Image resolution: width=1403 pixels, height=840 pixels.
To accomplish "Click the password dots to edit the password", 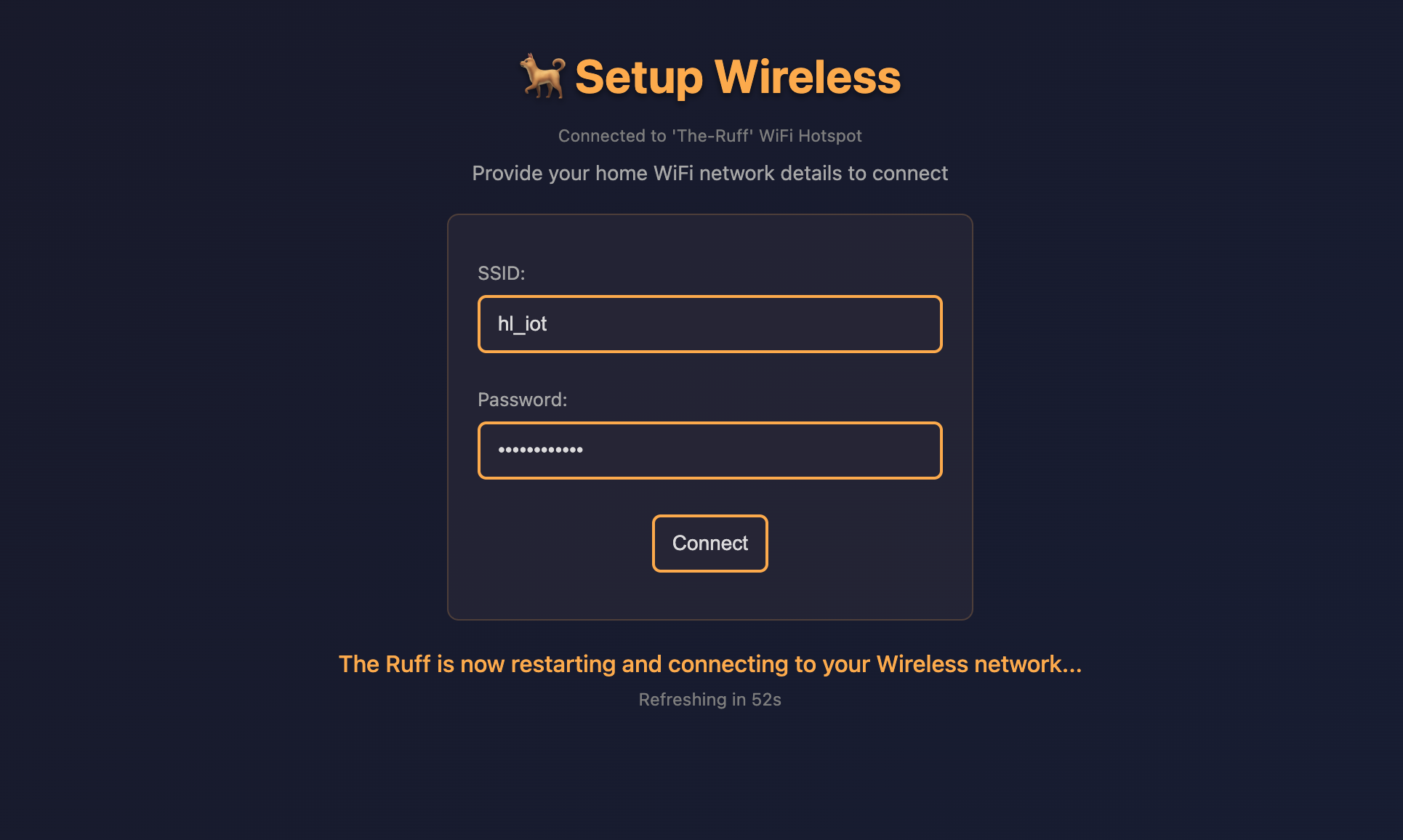I will point(541,451).
